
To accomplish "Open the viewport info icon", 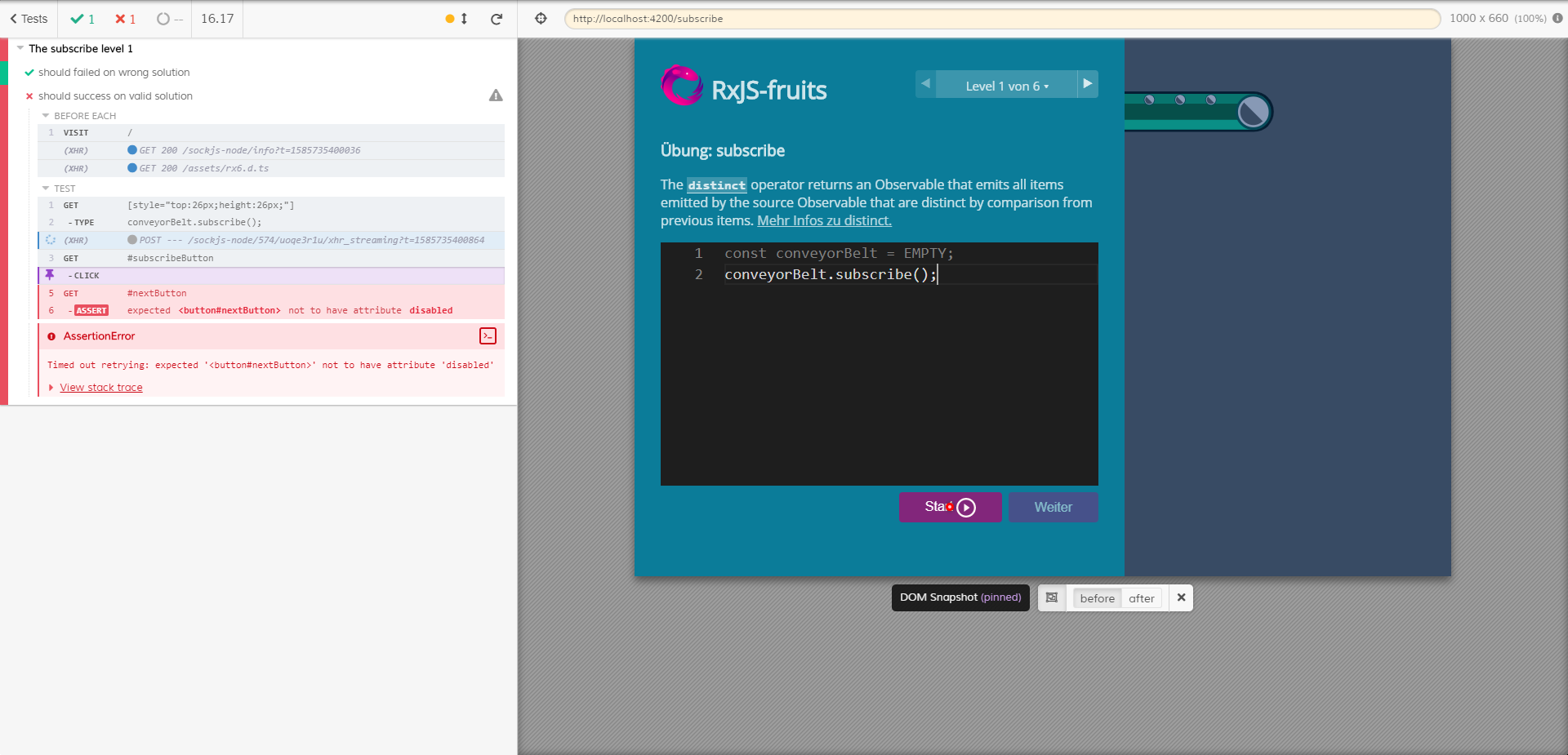I will pyautogui.click(x=1557, y=18).
